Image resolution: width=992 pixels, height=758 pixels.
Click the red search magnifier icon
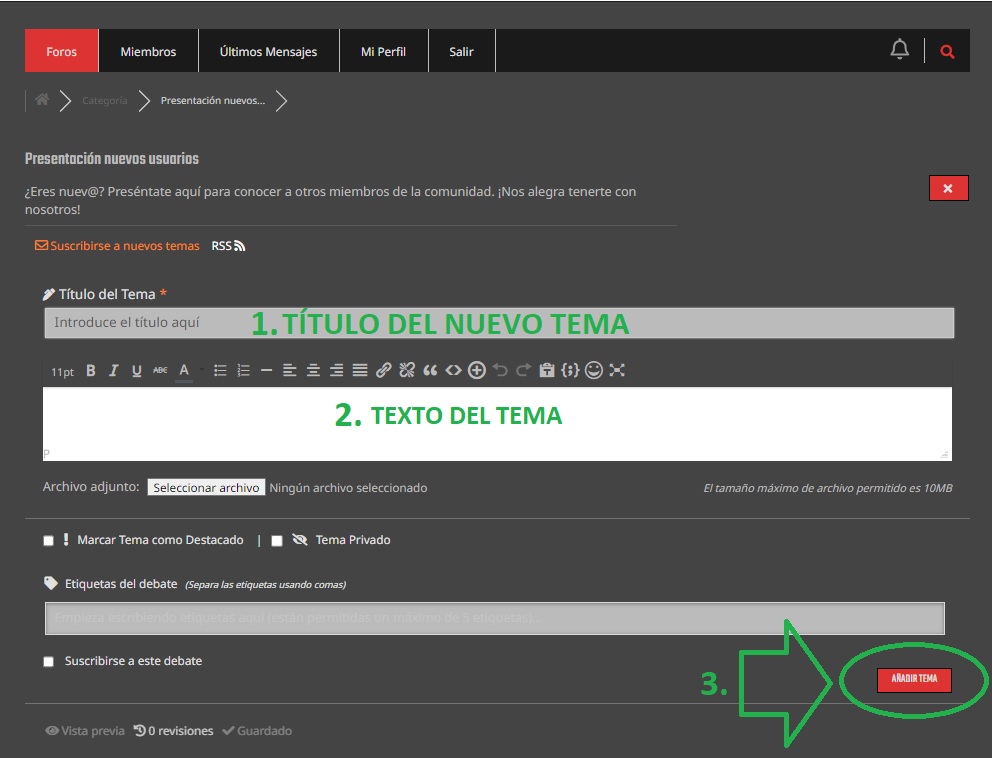click(x=947, y=51)
